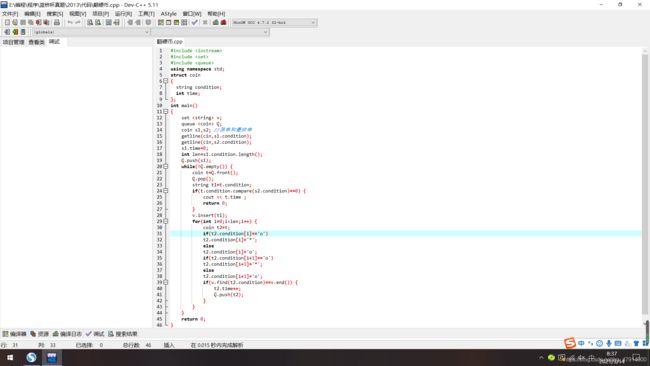Viewport: 650px width, 366px height.
Task: Collapse the main function fold at line 11
Action: 165,111
